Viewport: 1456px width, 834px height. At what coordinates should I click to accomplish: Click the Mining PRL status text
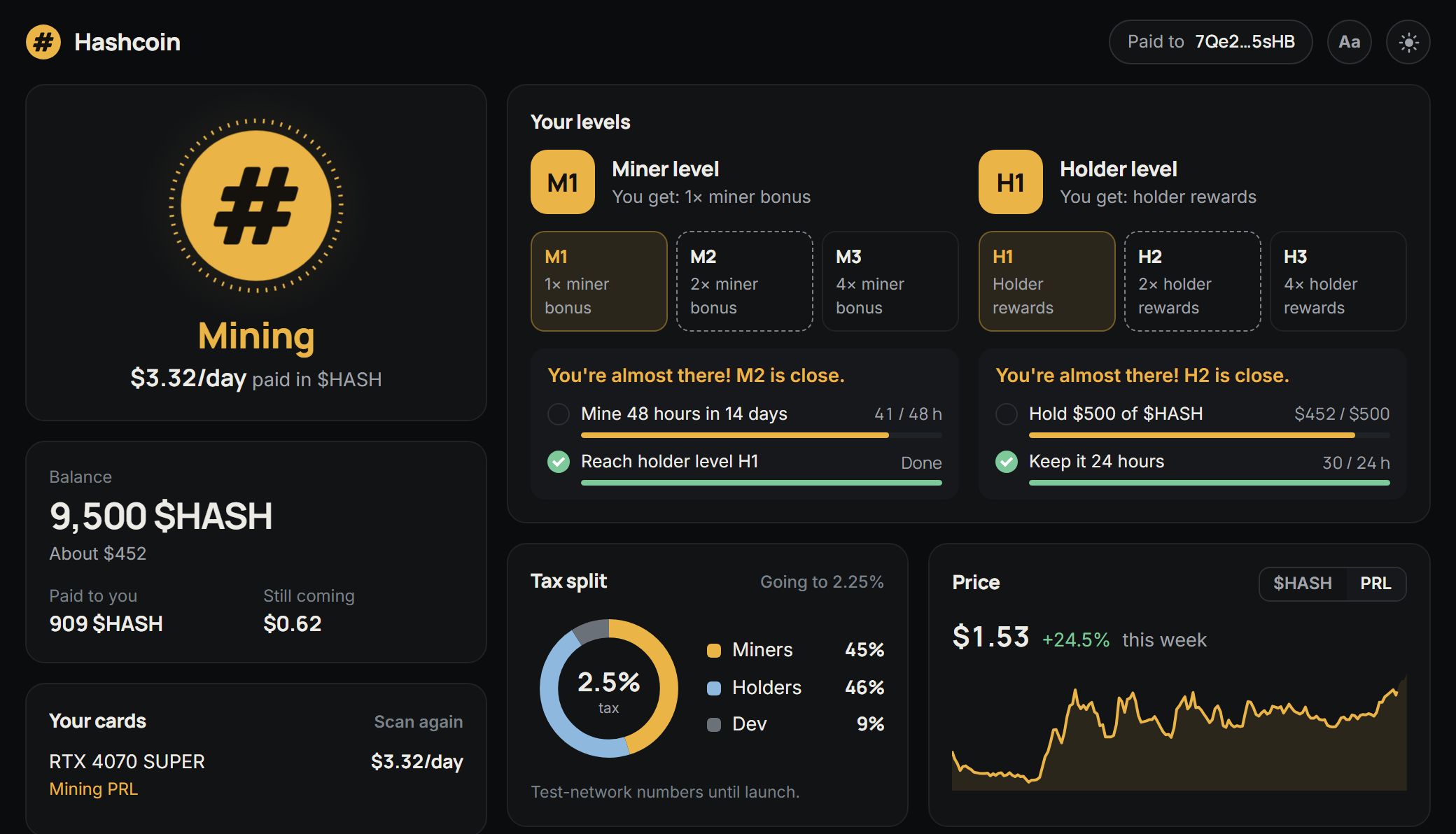[x=94, y=789]
